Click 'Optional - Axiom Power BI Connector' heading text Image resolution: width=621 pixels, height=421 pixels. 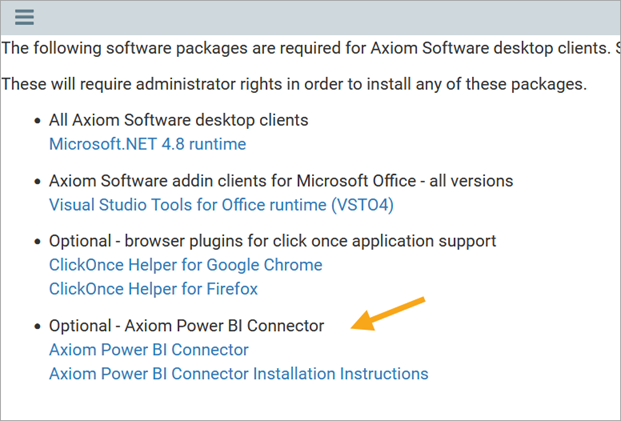pyautogui.click(x=186, y=326)
